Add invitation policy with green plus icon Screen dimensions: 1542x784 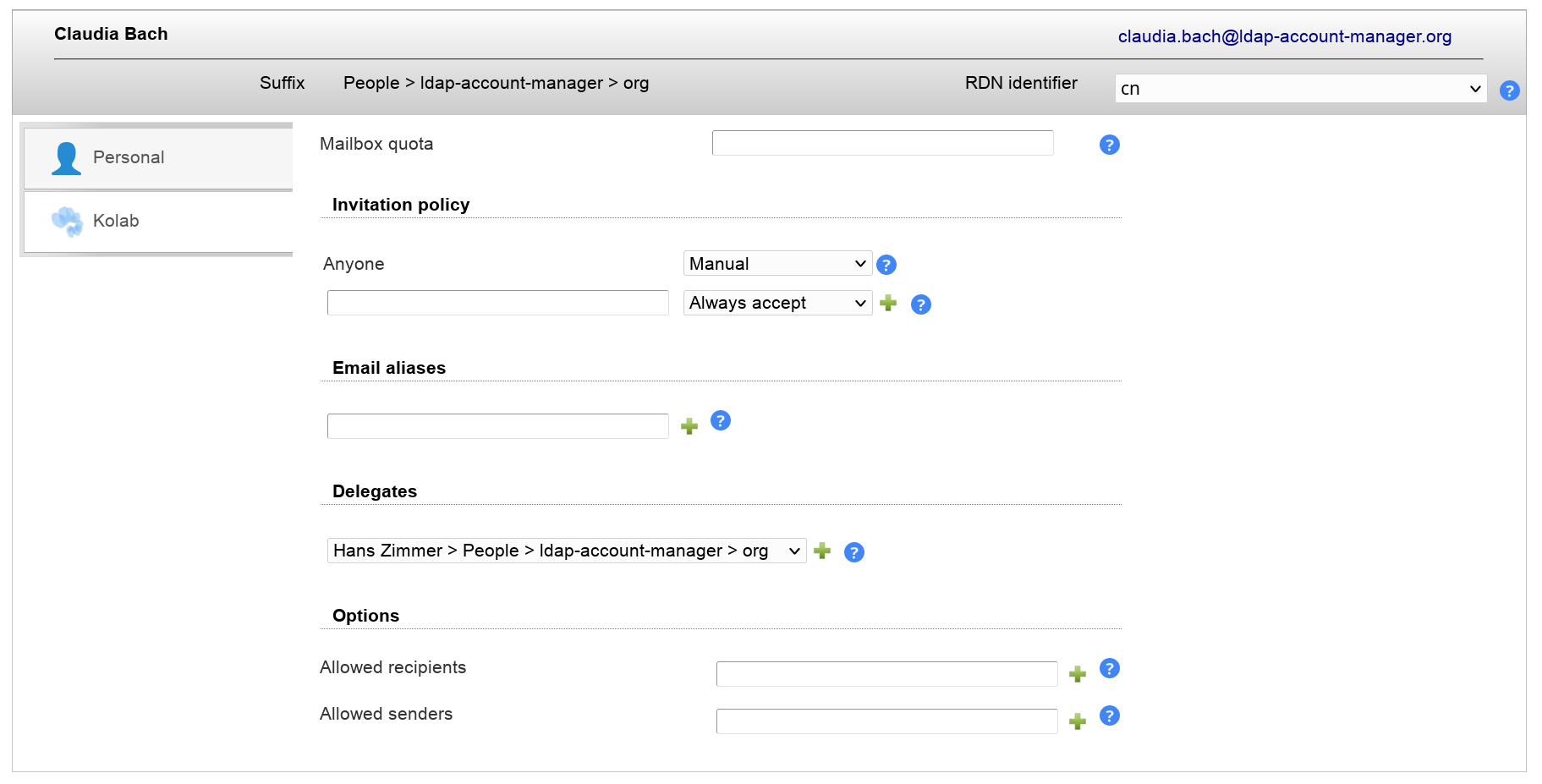click(x=888, y=303)
